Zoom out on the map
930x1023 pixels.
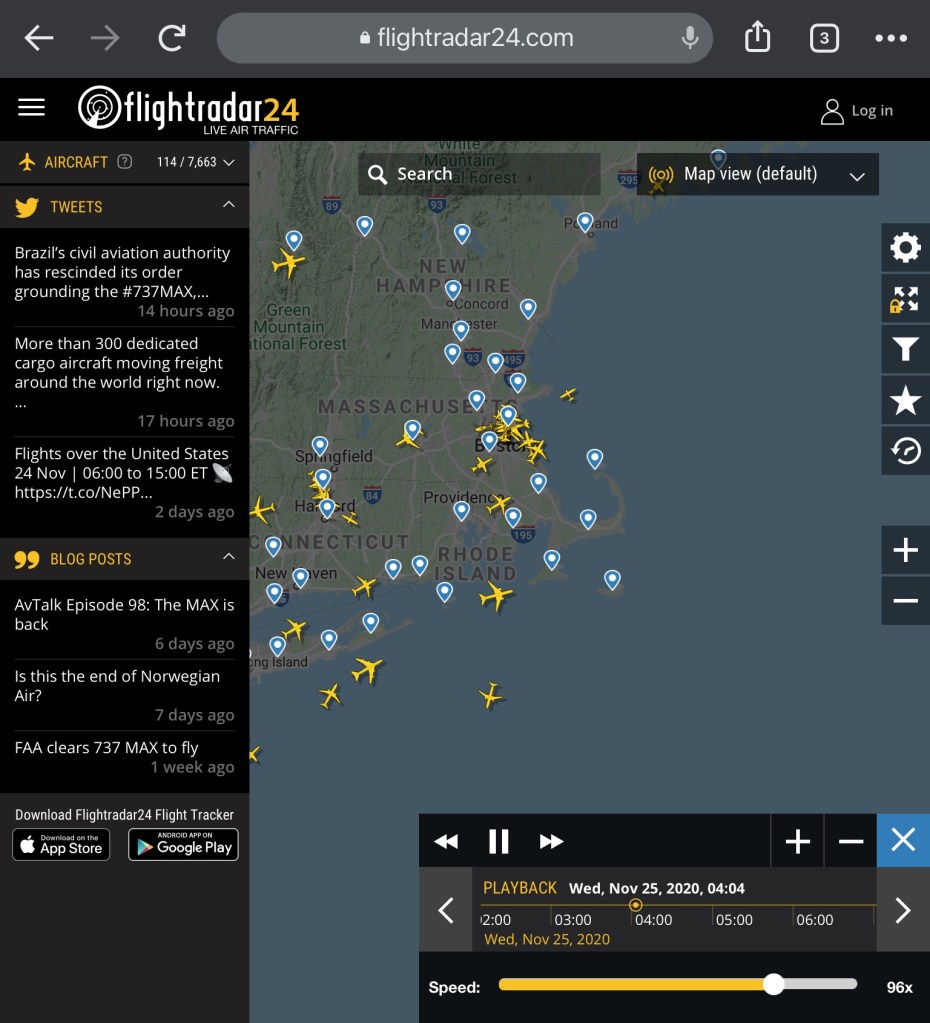(905, 601)
